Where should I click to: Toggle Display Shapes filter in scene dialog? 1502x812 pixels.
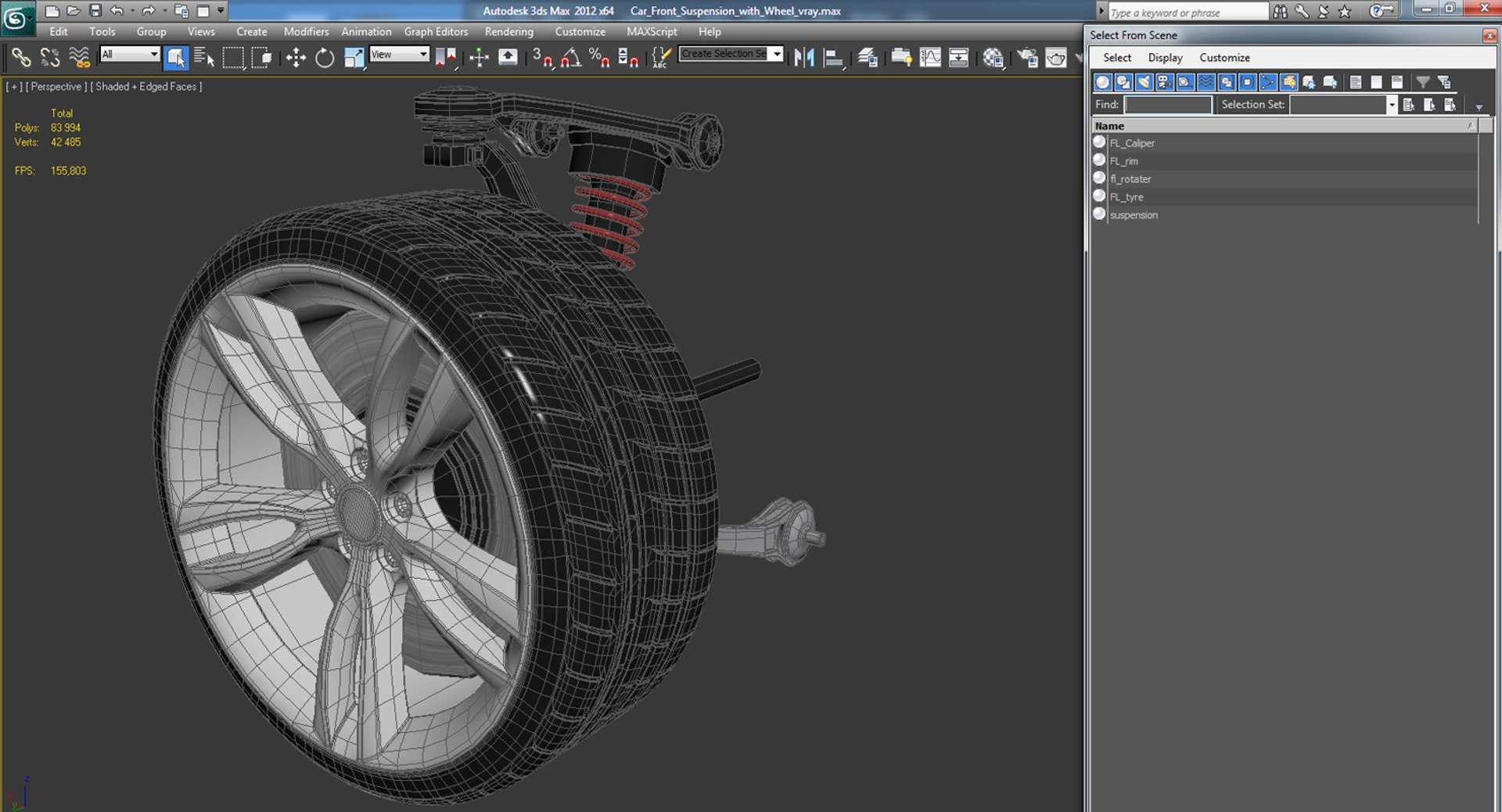click(x=1123, y=82)
